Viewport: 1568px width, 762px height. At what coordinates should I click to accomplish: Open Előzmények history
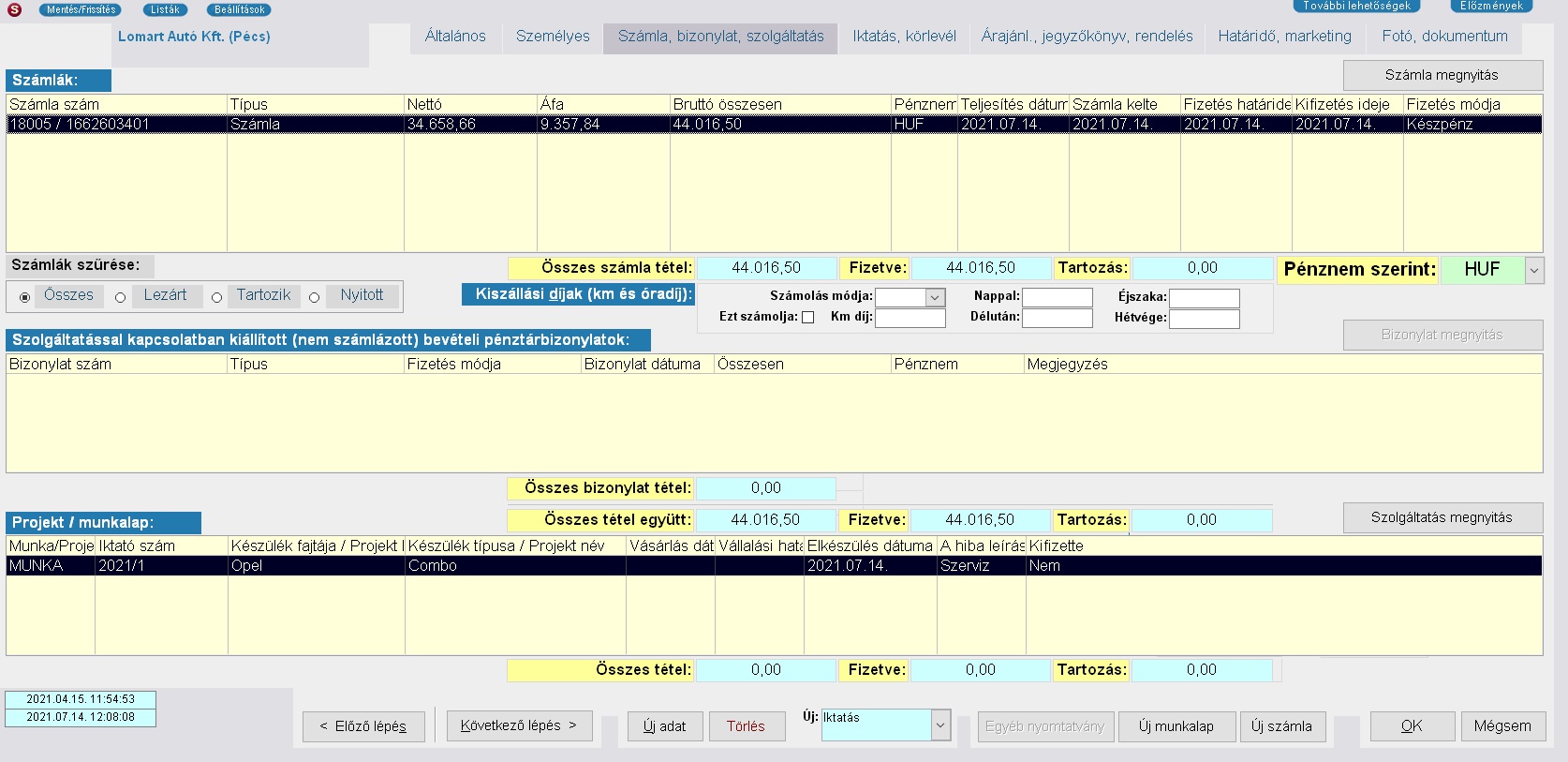1491,6
